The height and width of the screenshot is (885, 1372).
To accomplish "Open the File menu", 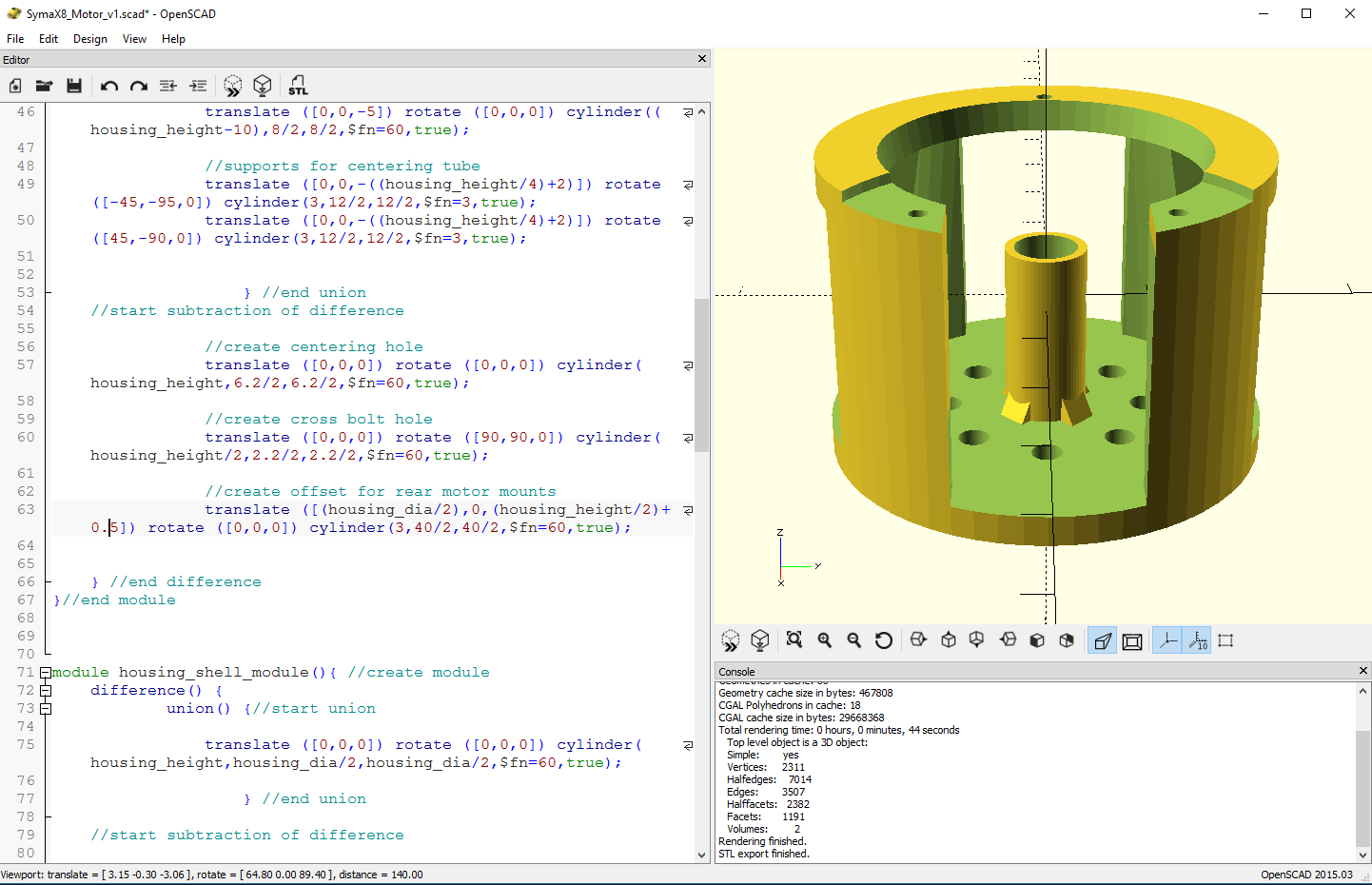I will [x=15, y=39].
